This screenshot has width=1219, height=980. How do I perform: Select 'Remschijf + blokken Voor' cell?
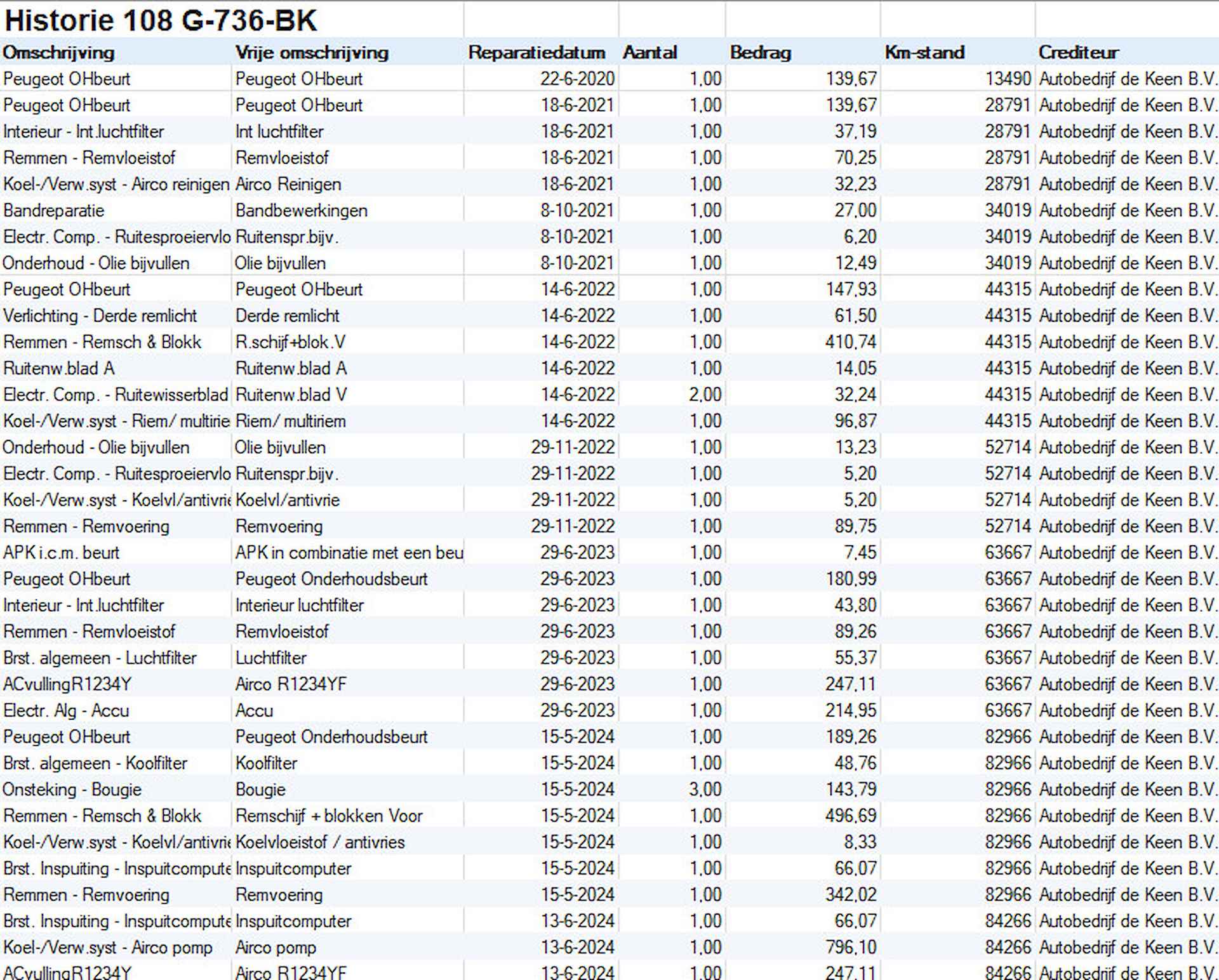coord(329,816)
